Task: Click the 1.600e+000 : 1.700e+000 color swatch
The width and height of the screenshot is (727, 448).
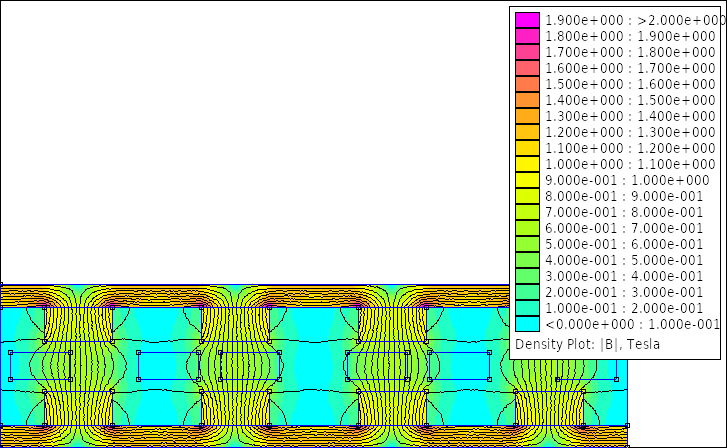Action: coord(527,68)
